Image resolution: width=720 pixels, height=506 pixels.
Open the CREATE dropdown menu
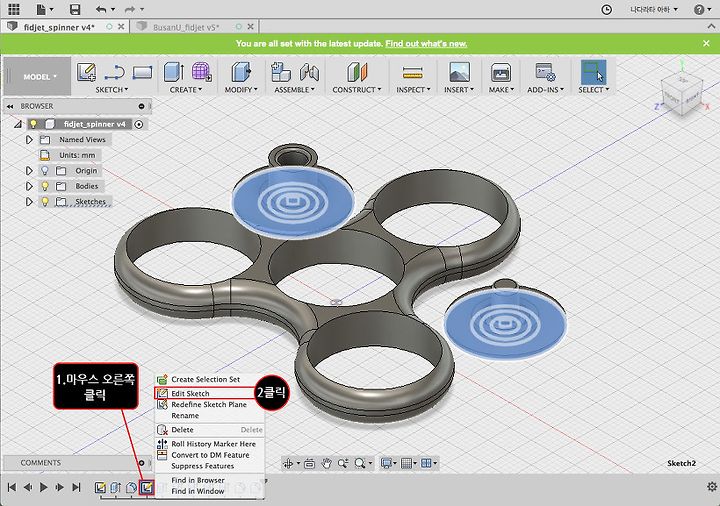coord(186,90)
